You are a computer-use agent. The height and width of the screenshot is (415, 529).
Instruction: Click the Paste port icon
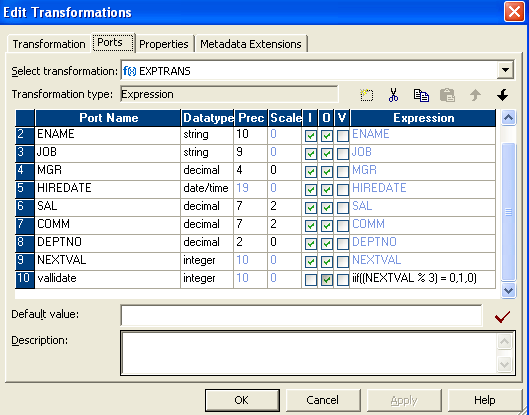click(x=447, y=95)
